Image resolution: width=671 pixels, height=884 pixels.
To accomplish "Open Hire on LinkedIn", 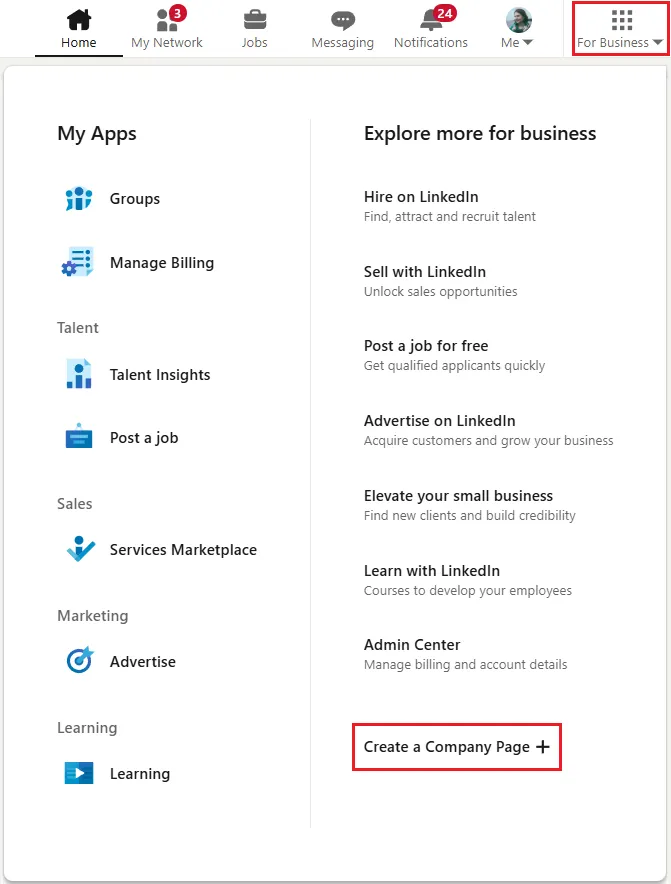I will click(x=420, y=197).
